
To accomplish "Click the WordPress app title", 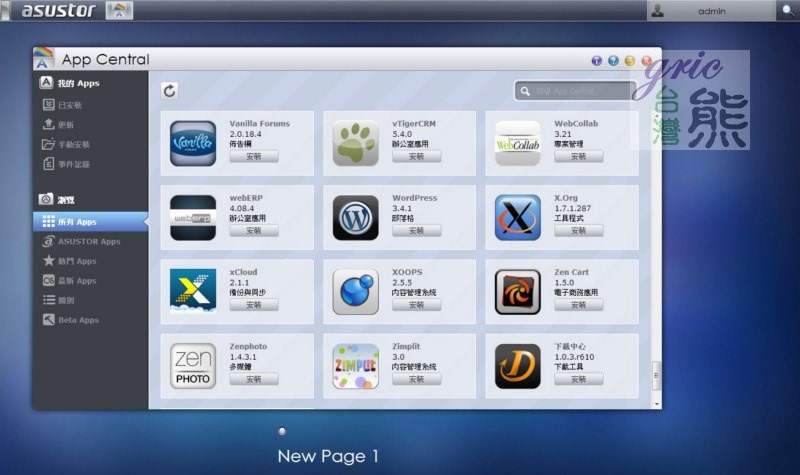I will pos(414,197).
